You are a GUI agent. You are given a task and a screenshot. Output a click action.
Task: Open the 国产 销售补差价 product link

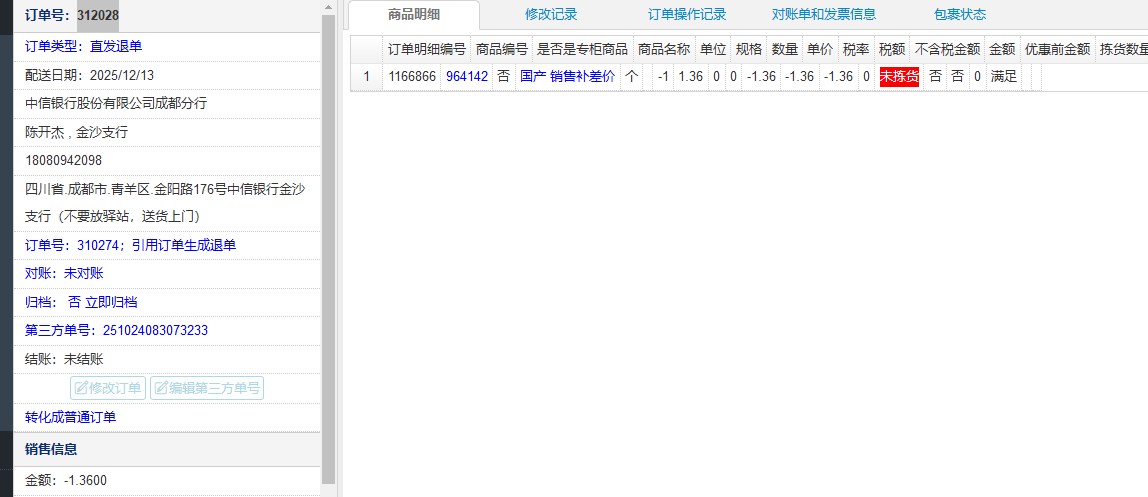(x=567, y=77)
